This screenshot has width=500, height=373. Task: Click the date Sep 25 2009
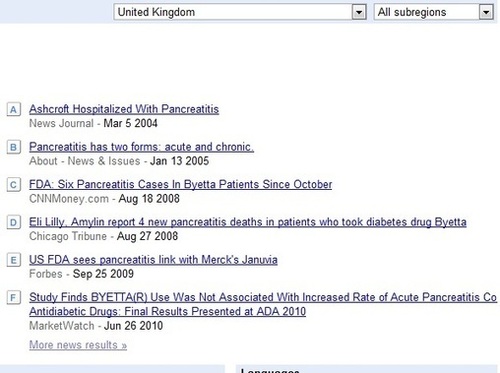[x=103, y=274]
